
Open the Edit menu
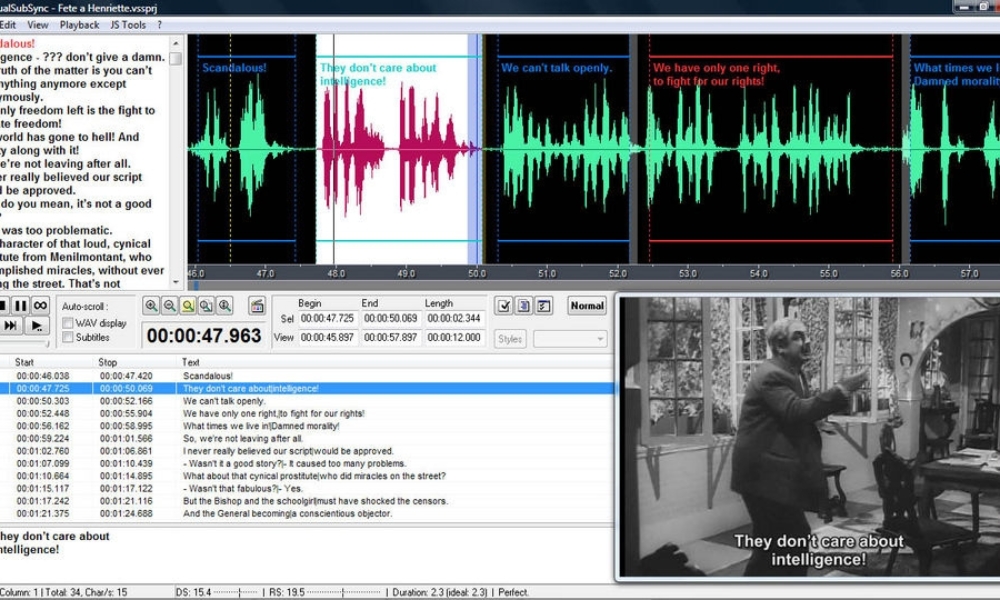click(x=8, y=25)
